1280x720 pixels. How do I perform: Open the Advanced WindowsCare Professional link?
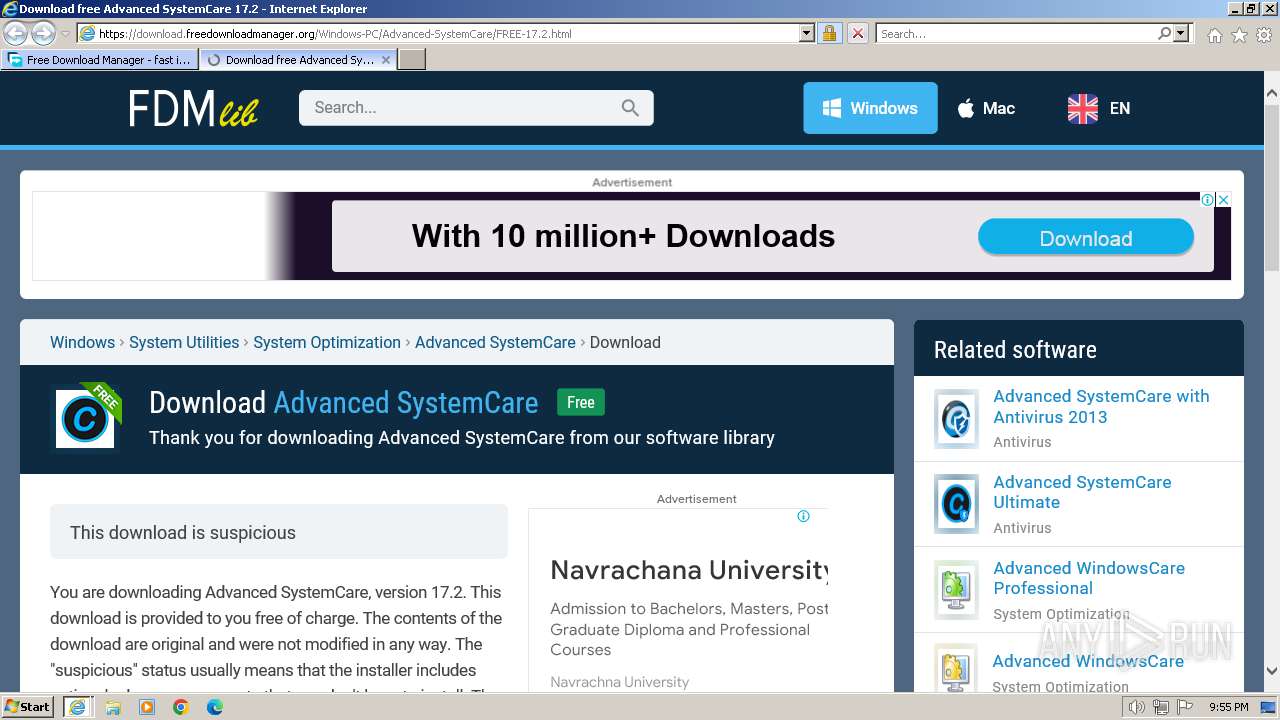[1089, 578]
